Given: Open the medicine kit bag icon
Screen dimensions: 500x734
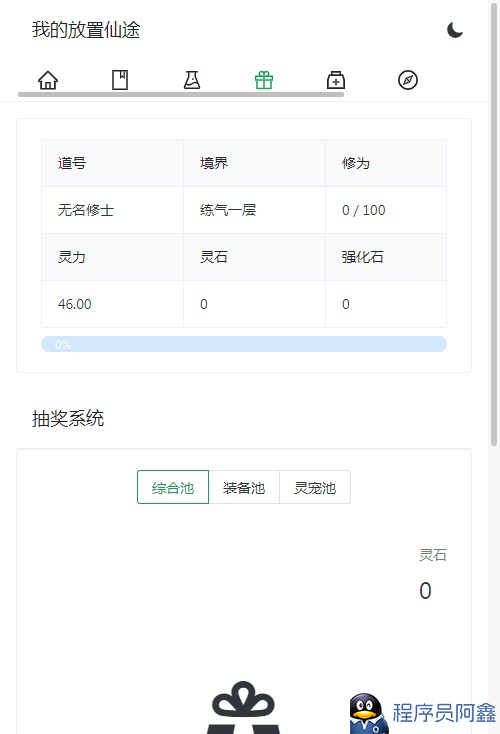Looking at the screenshot, I should (x=336, y=80).
